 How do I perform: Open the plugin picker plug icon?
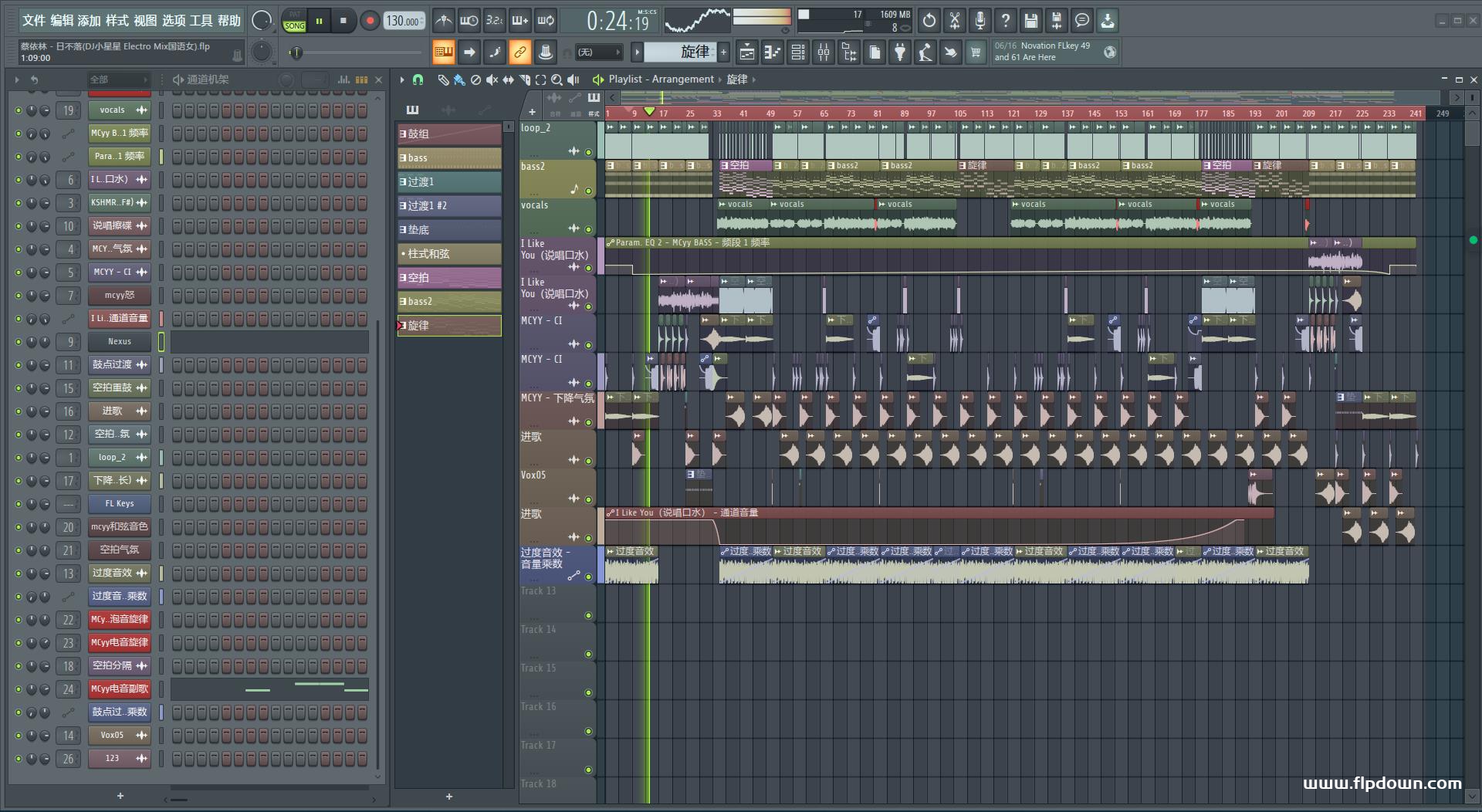coord(900,52)
